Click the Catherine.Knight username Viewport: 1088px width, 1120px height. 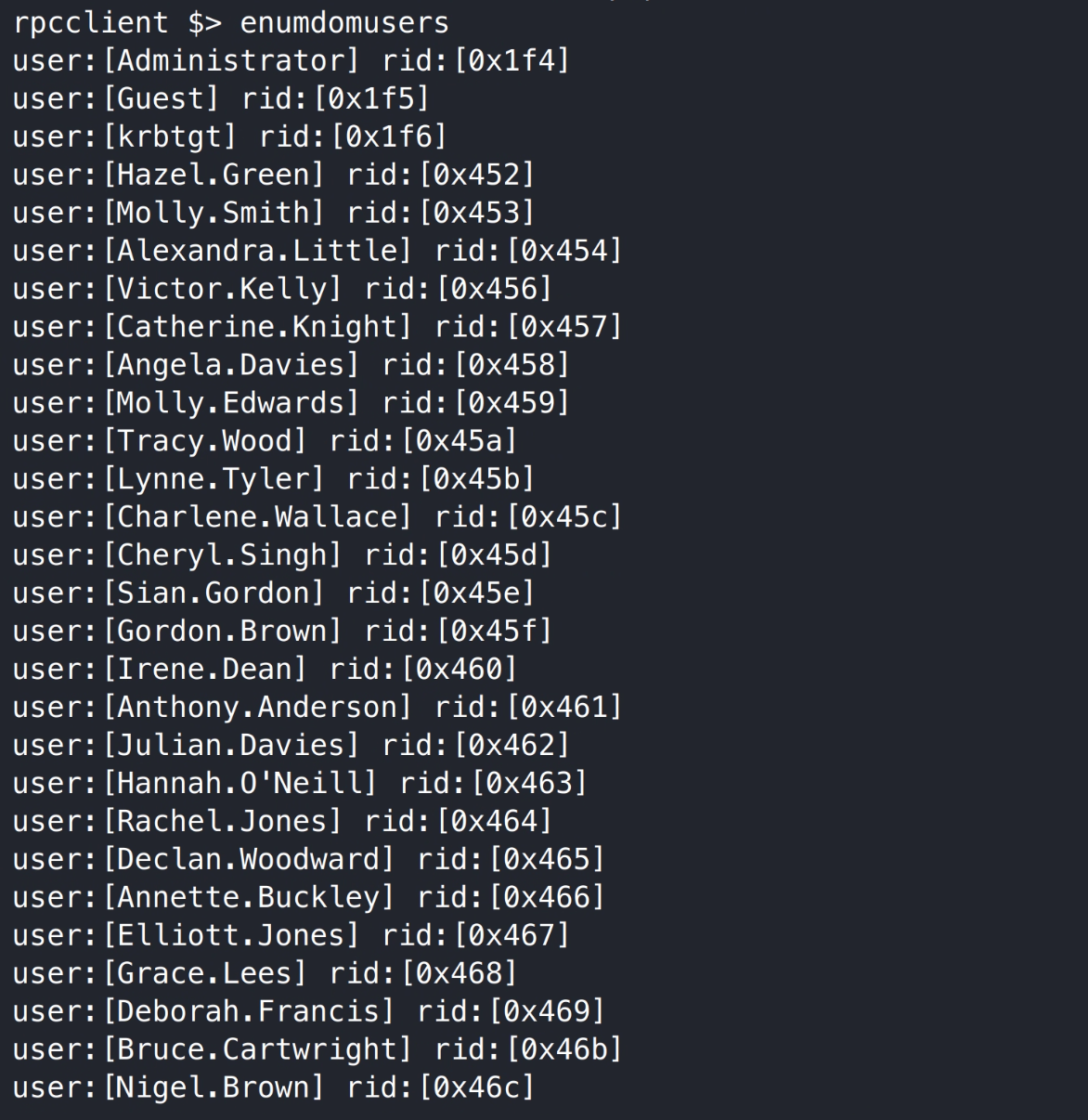pyautogui.click(x=257, y=327)
